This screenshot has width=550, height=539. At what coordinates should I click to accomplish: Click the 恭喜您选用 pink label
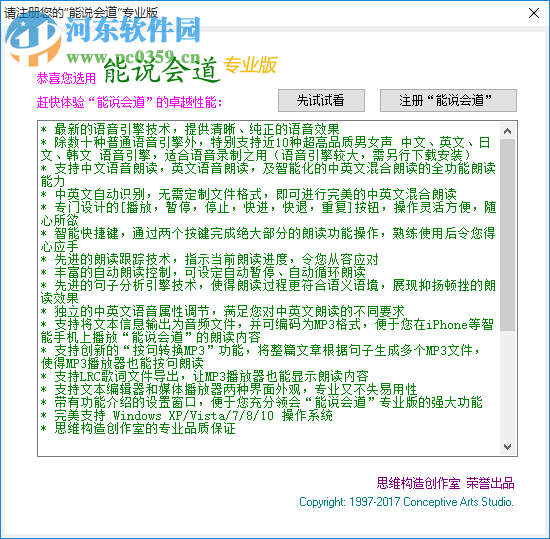pos(66,79)
